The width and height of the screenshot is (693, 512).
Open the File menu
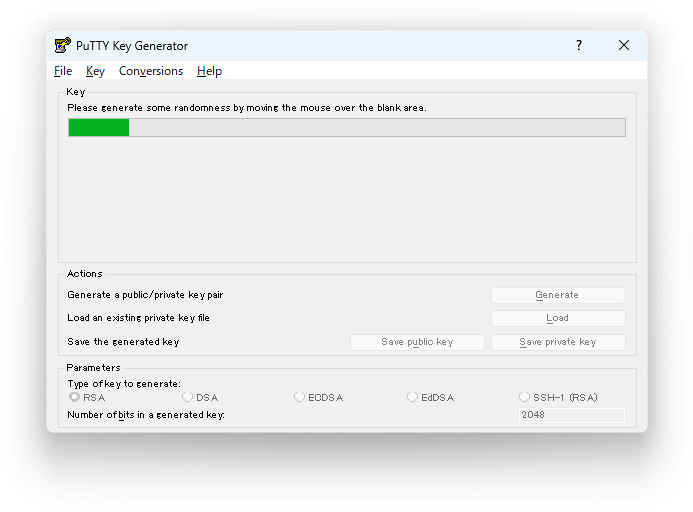[63, 71]
